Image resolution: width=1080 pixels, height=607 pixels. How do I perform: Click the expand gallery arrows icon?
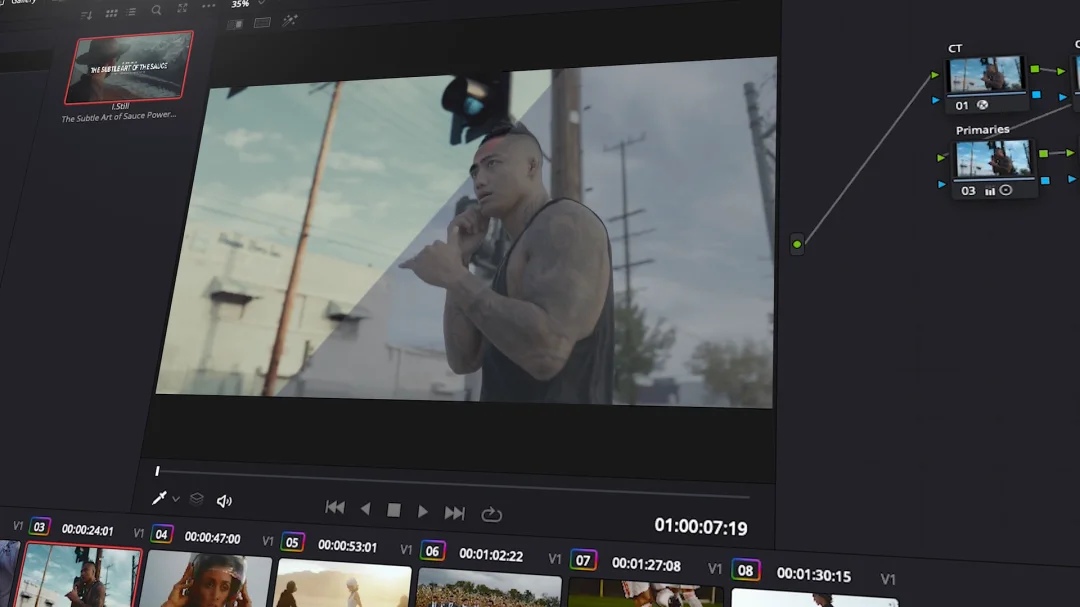coord(182,9)
